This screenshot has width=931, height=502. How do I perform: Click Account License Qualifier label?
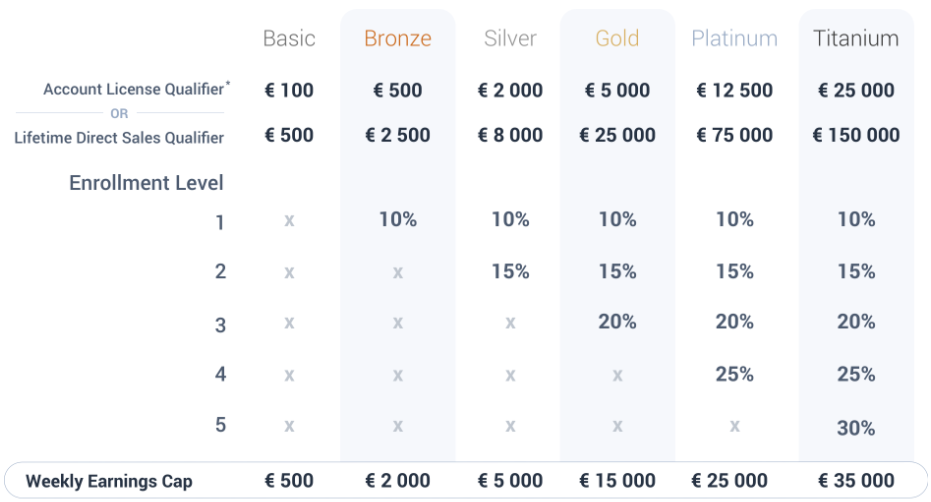tap(136, 89)
